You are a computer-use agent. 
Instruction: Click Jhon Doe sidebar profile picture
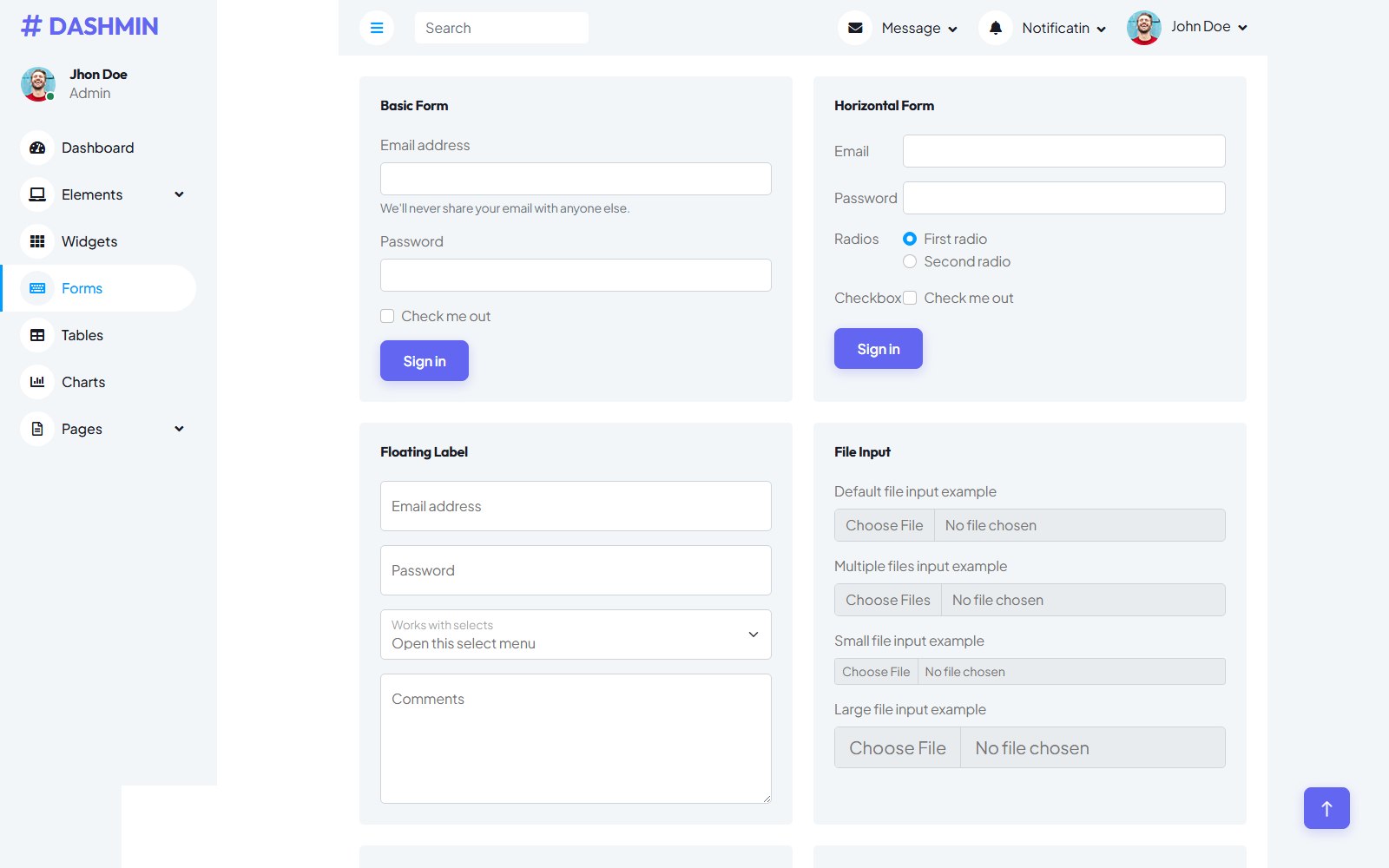coord(38,84)
